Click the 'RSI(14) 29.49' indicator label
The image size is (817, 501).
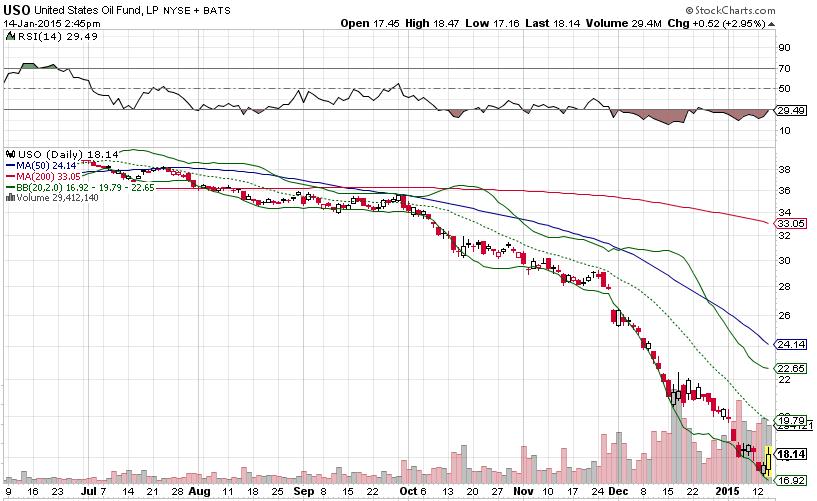click(56, 36)
